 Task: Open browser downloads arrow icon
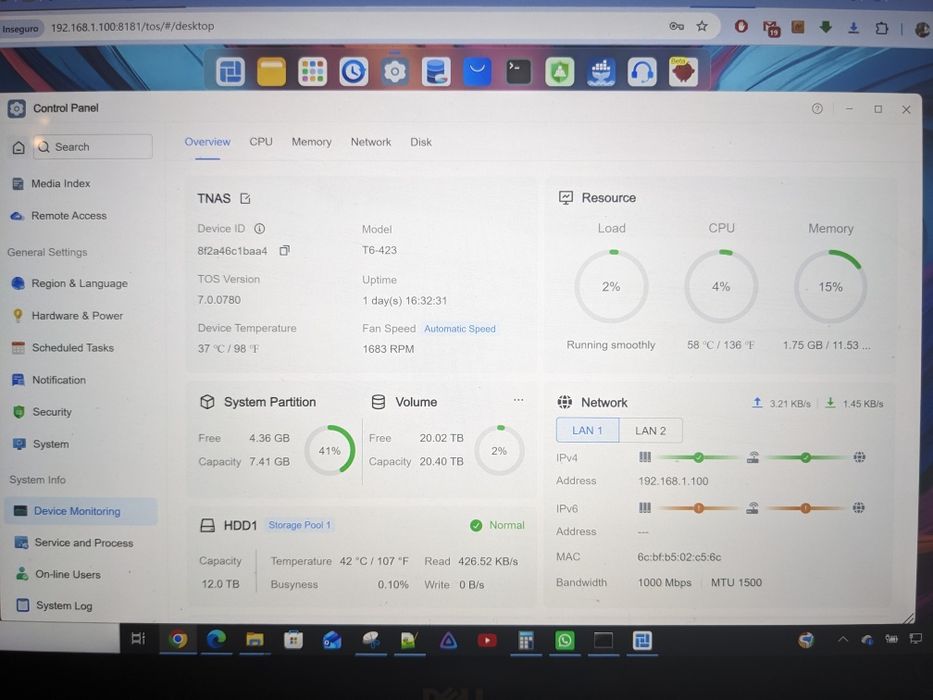click(853, 27)
